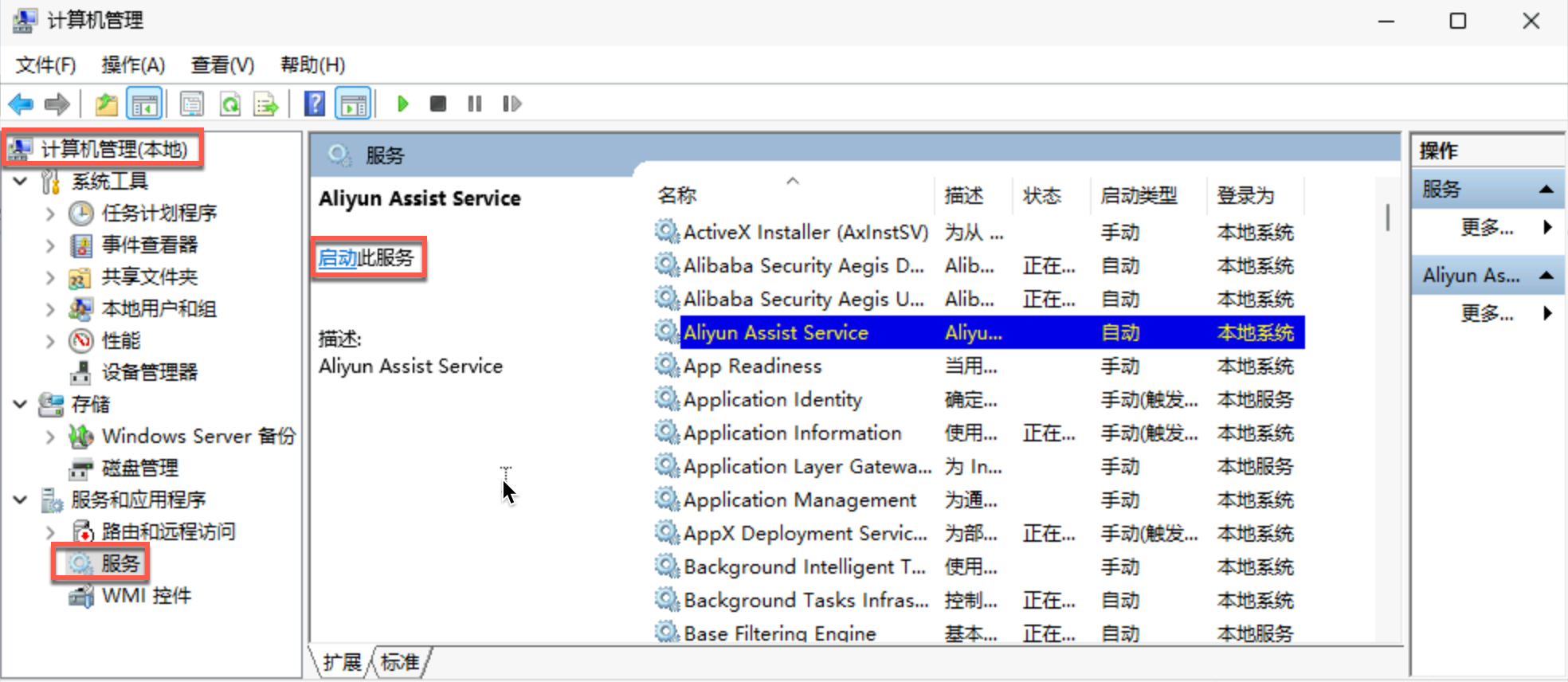Screen dimensions: 1568x682
Task: Collapse the 系统工具 tree node
Action: click(x=21, y=181)
